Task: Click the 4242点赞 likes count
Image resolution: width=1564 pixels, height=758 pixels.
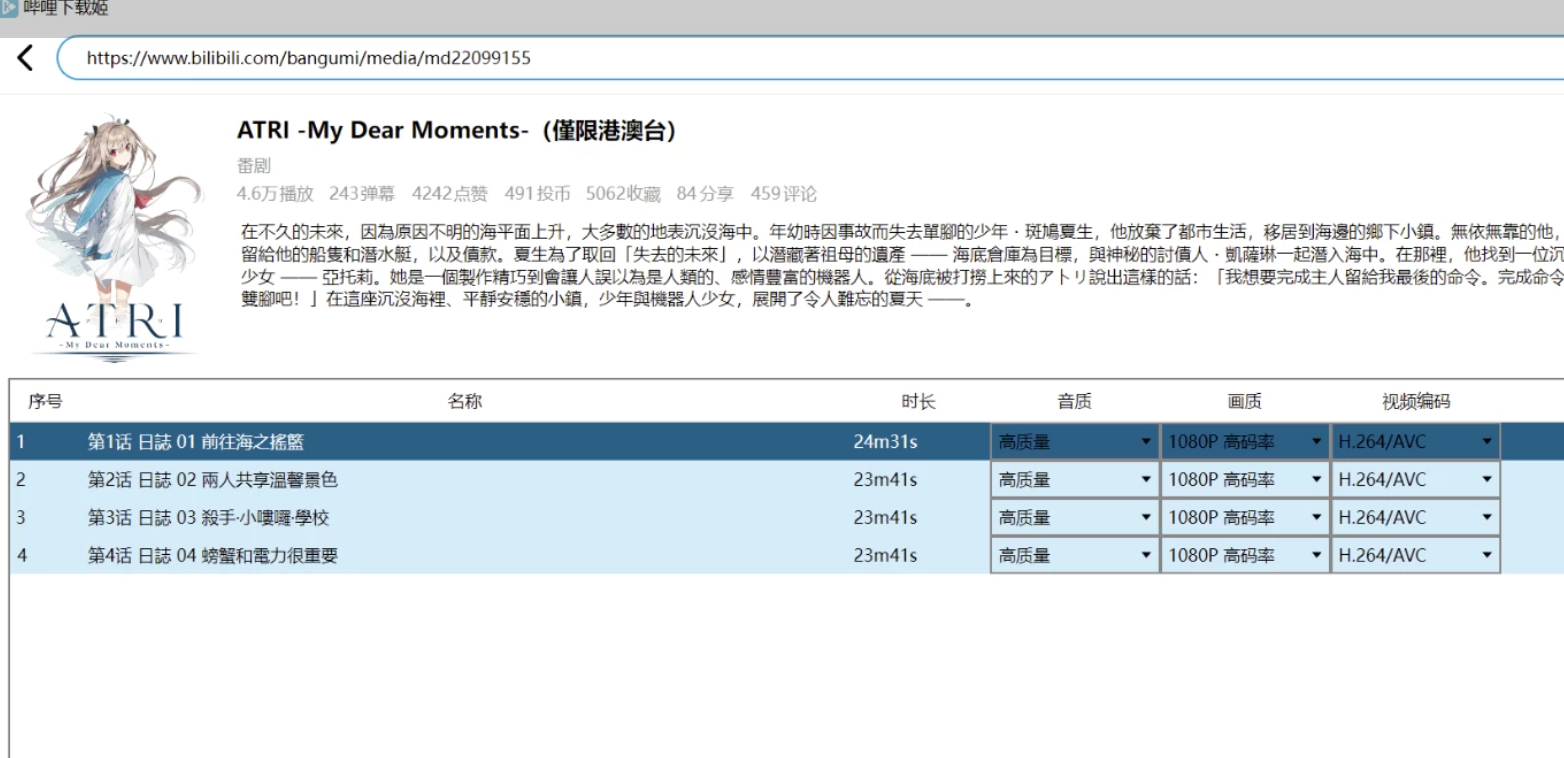Action: [x=450, y=194]
